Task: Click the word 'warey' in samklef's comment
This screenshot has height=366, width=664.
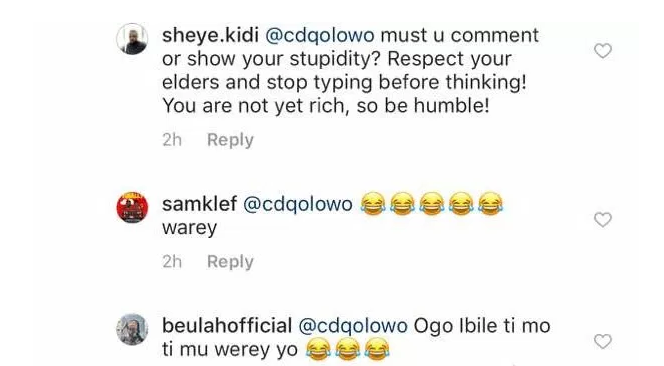Action: pyautogui.click(x=189, y=228)
